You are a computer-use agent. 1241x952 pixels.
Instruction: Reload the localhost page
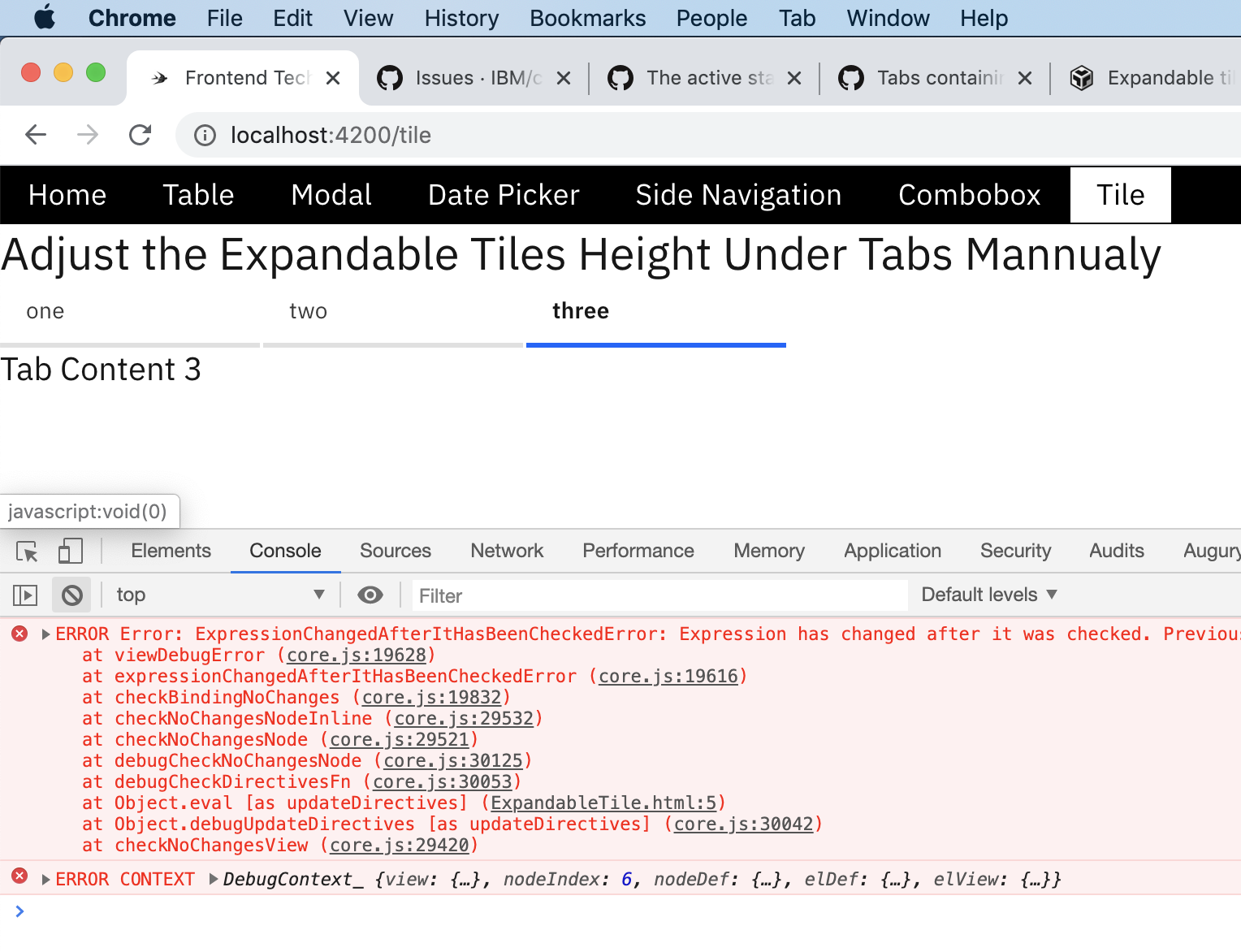click(x=140, y=135)
